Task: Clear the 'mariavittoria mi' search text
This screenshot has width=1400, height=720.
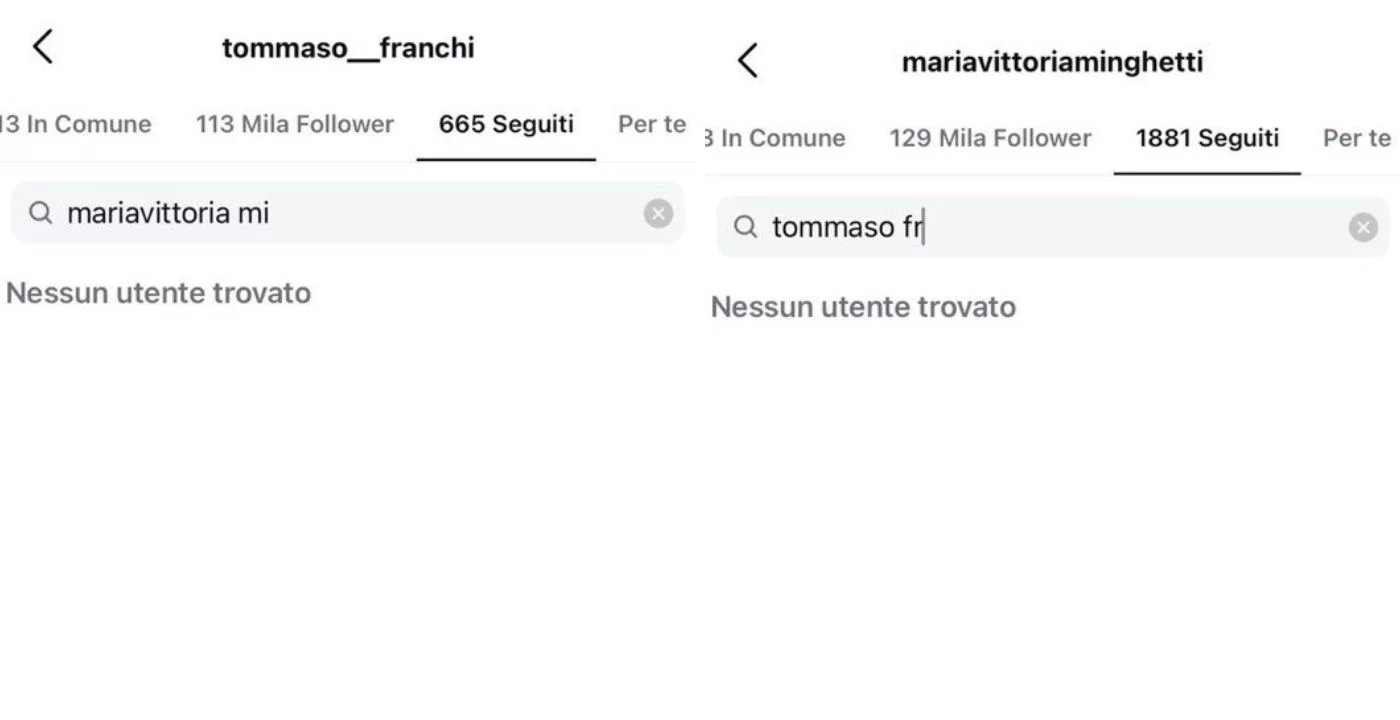Action: coord(658,213)
